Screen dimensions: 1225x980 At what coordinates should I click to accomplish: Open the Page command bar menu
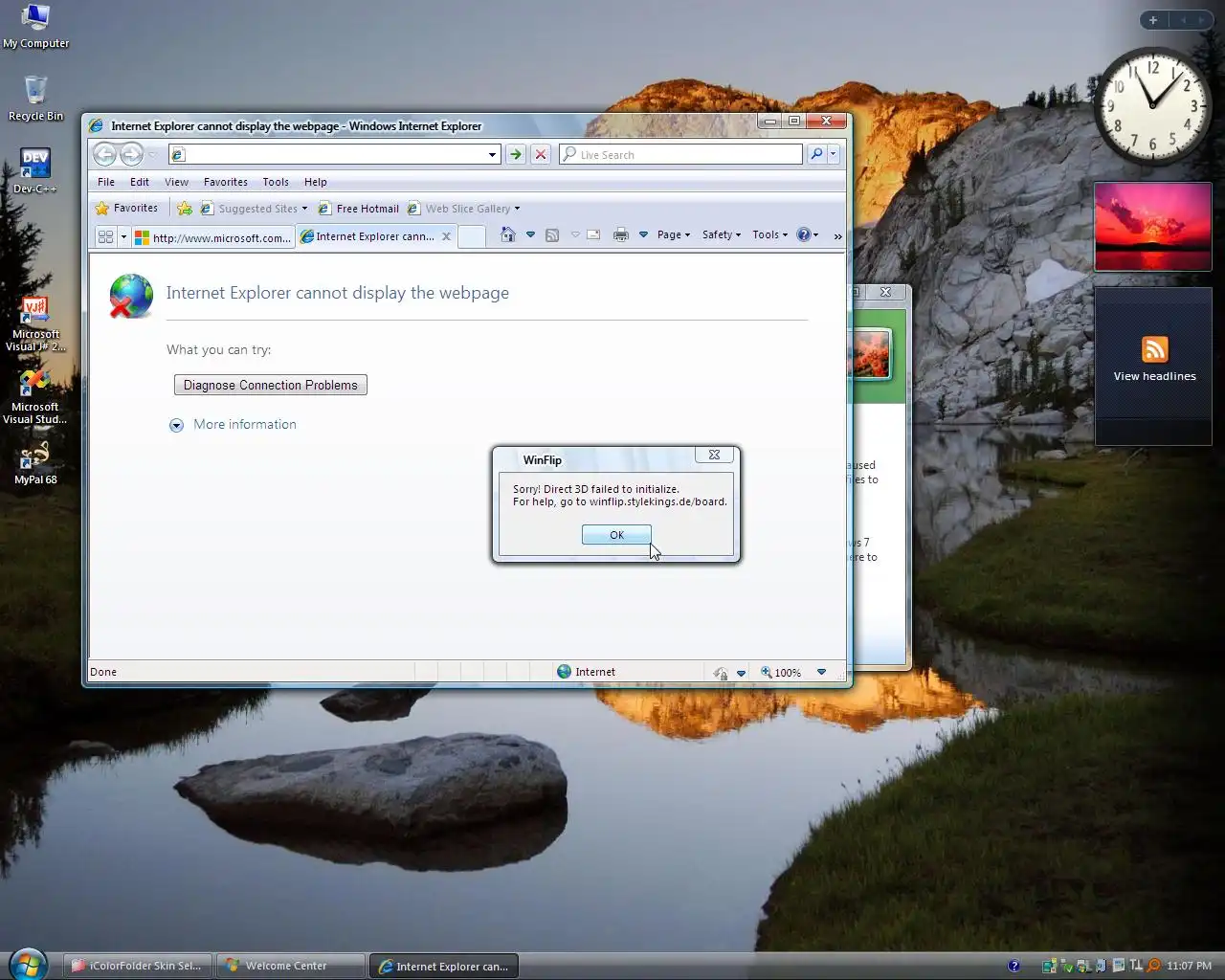(674, 234)
